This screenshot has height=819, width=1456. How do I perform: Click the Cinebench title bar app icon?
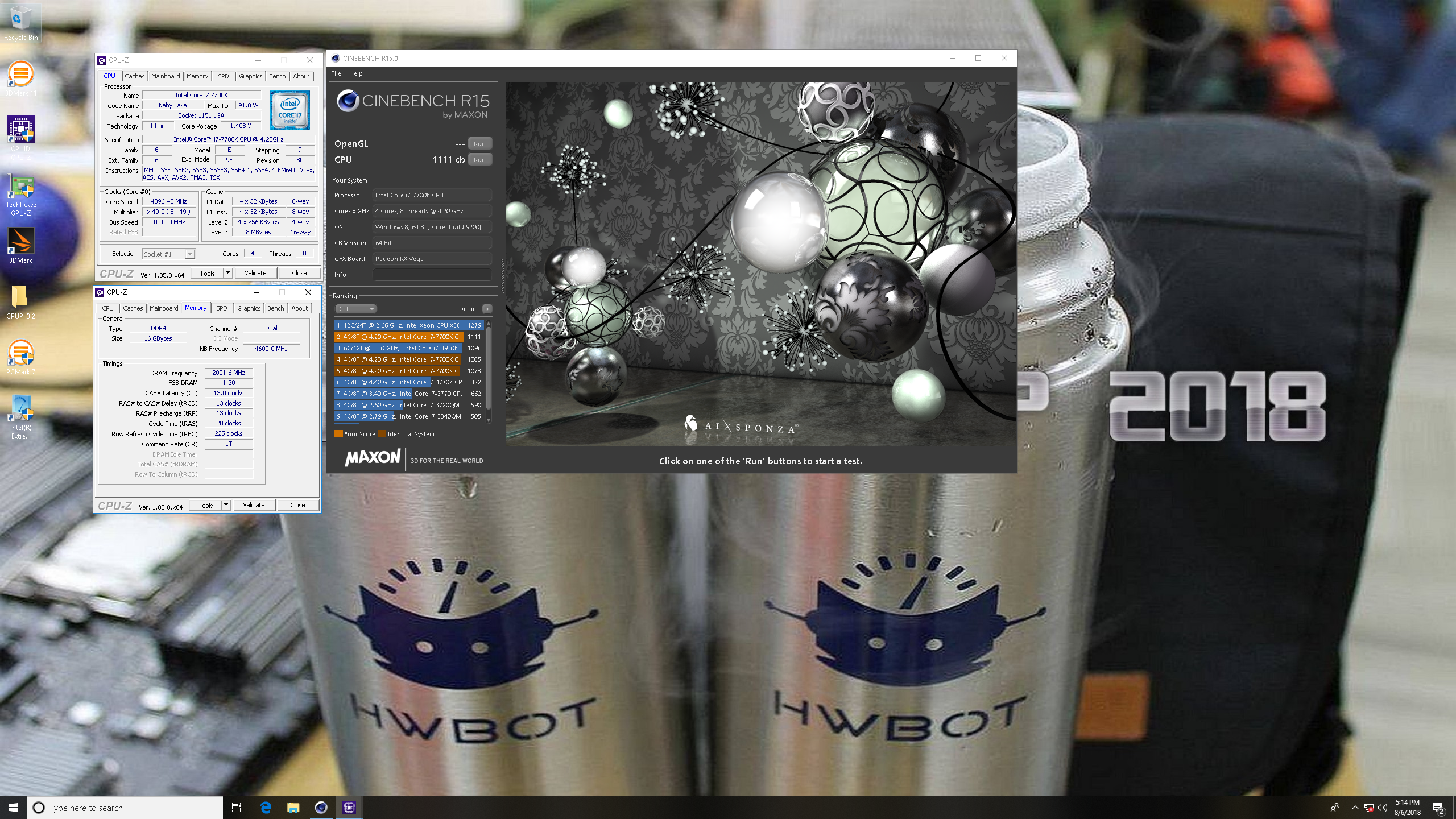pos(336,58)
